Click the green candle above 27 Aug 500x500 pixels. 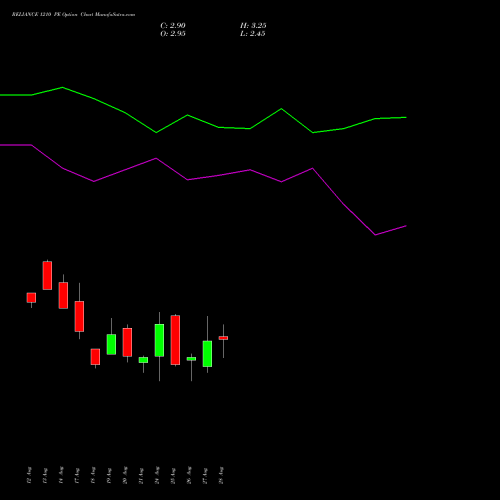(x=207, y=354)
